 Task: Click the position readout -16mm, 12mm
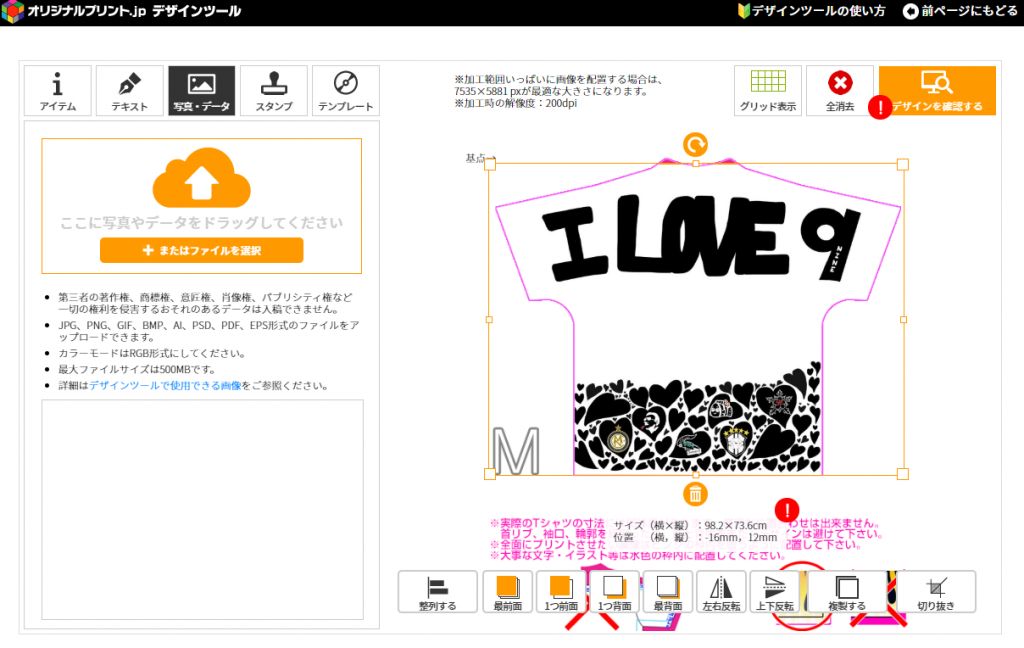click(741, 538)
